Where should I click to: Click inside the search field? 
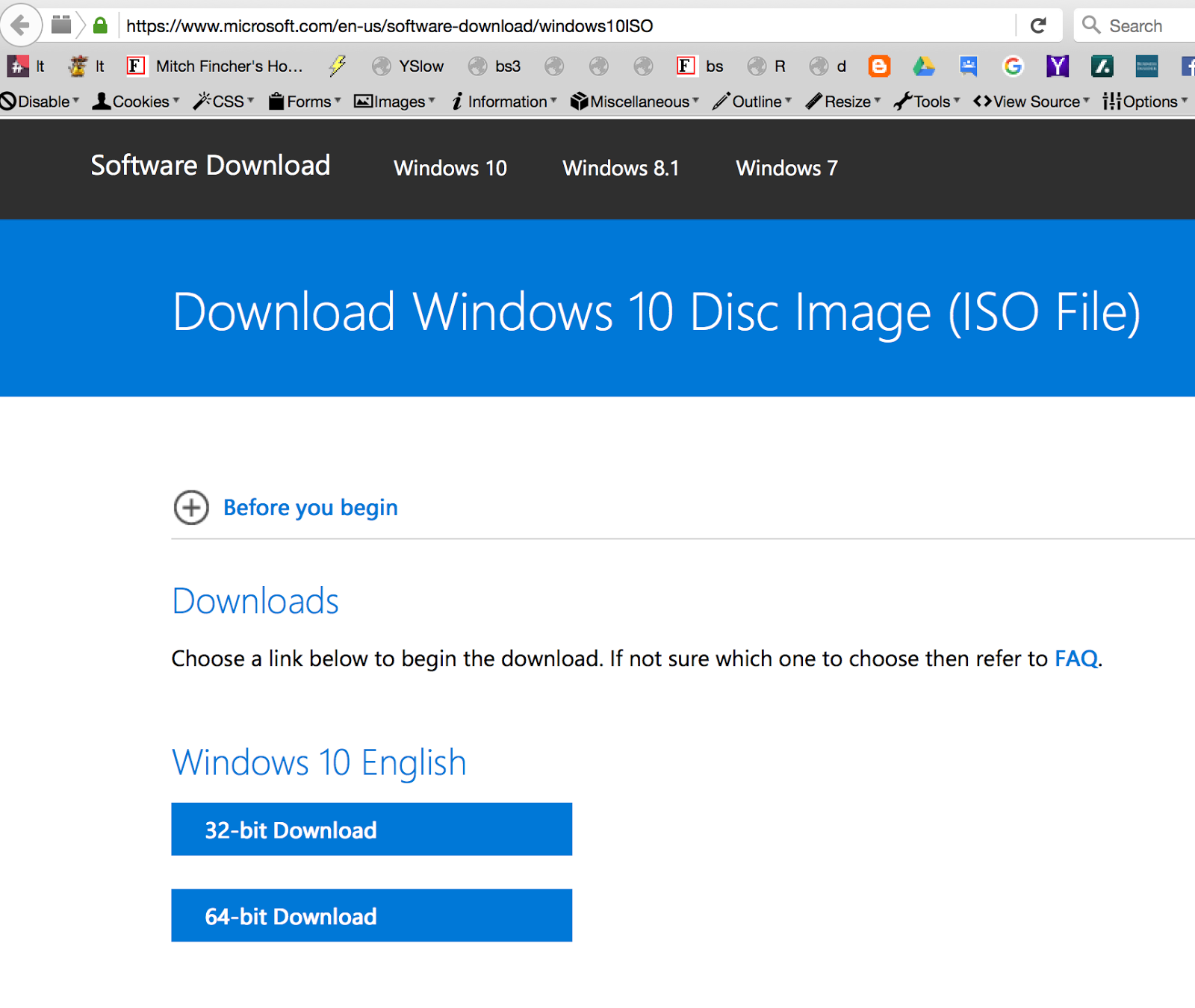tap(1143, 25)
